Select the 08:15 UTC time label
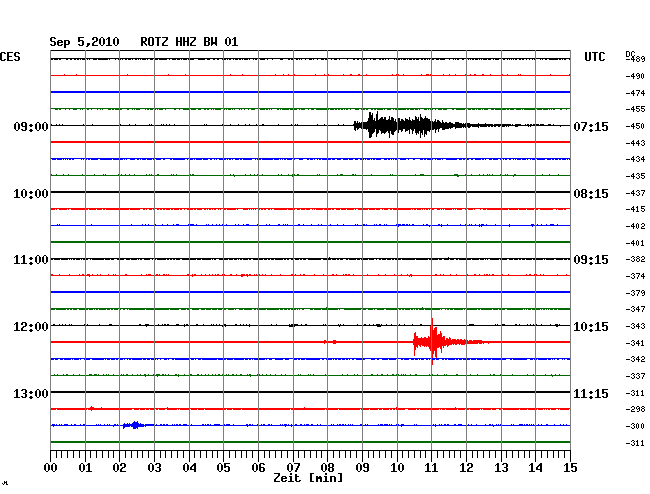650x494 pixels. click(x=591, y=194)
